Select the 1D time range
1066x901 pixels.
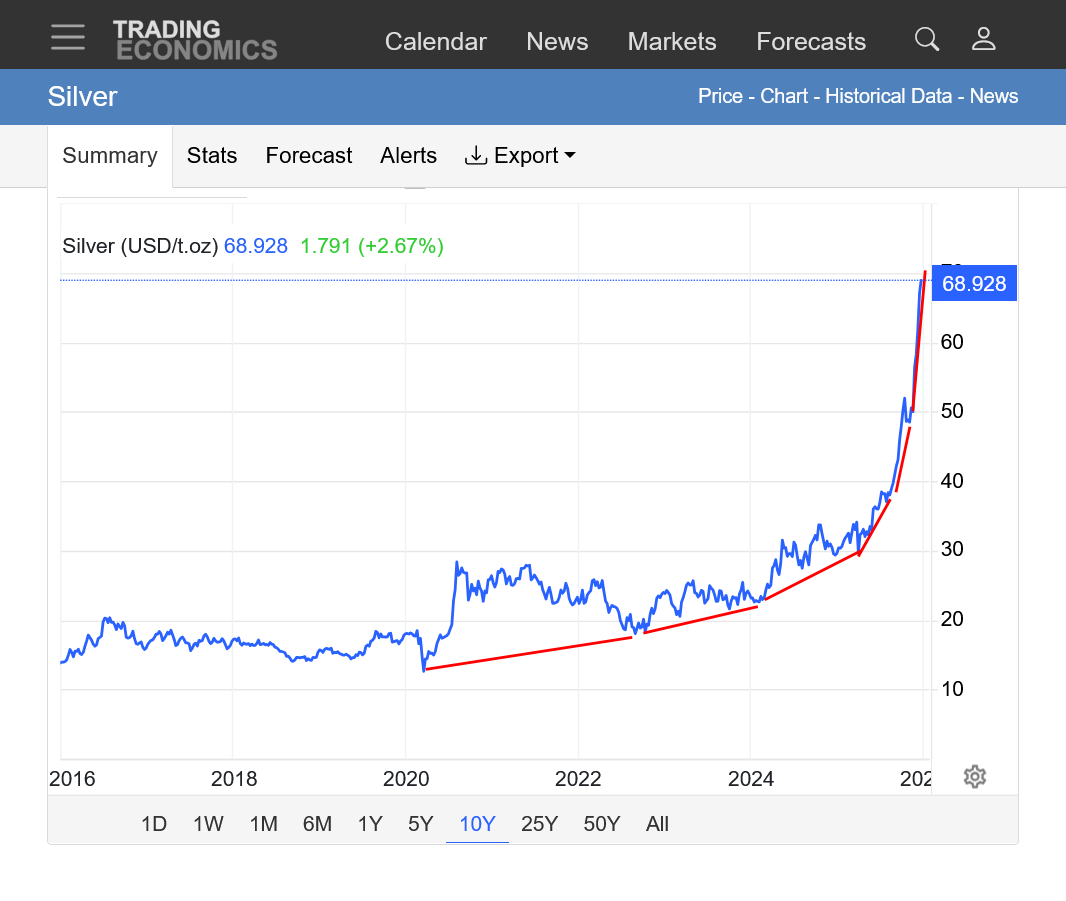[154, 824]
